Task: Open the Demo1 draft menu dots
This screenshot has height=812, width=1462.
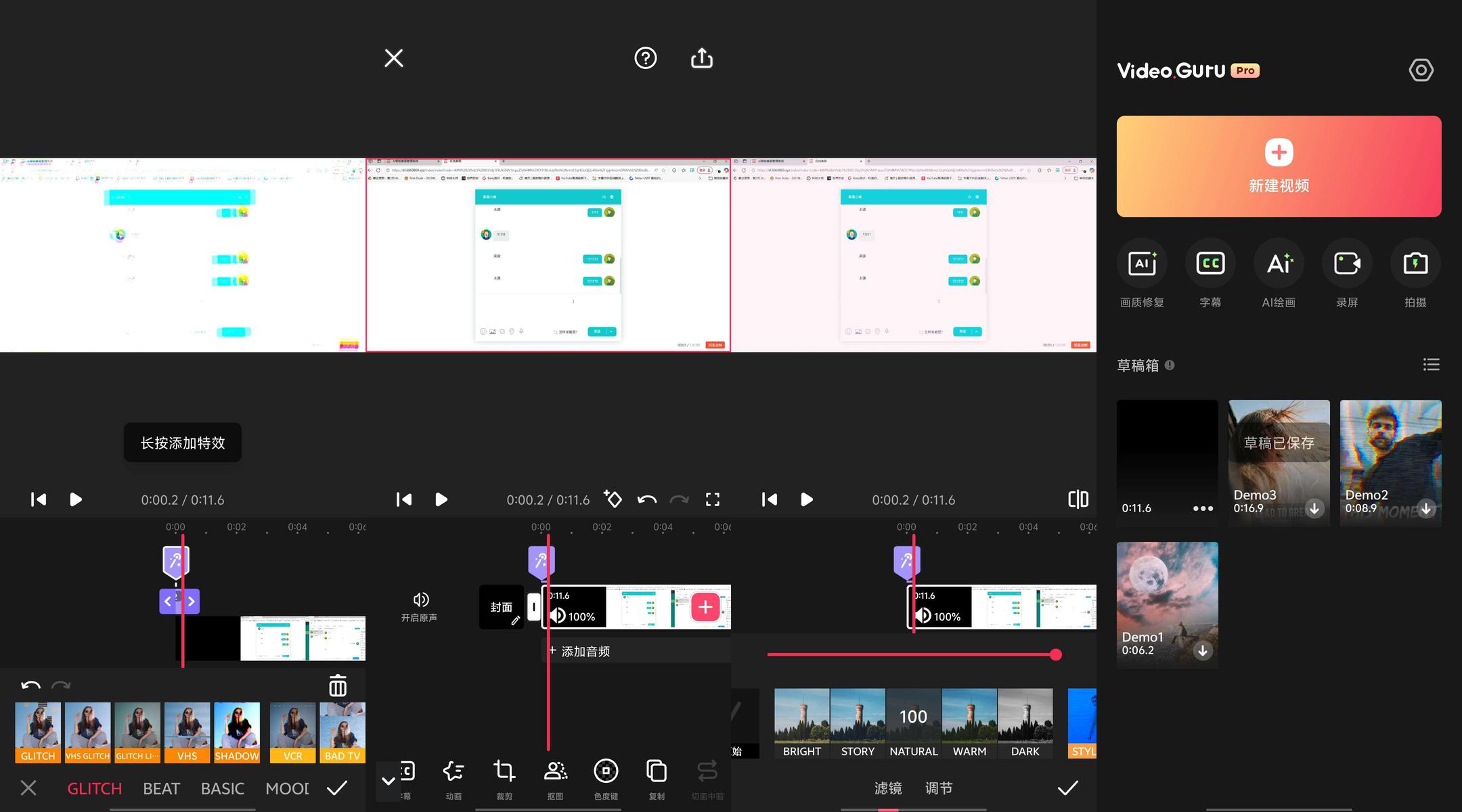Action: (x=1203, y=508)
